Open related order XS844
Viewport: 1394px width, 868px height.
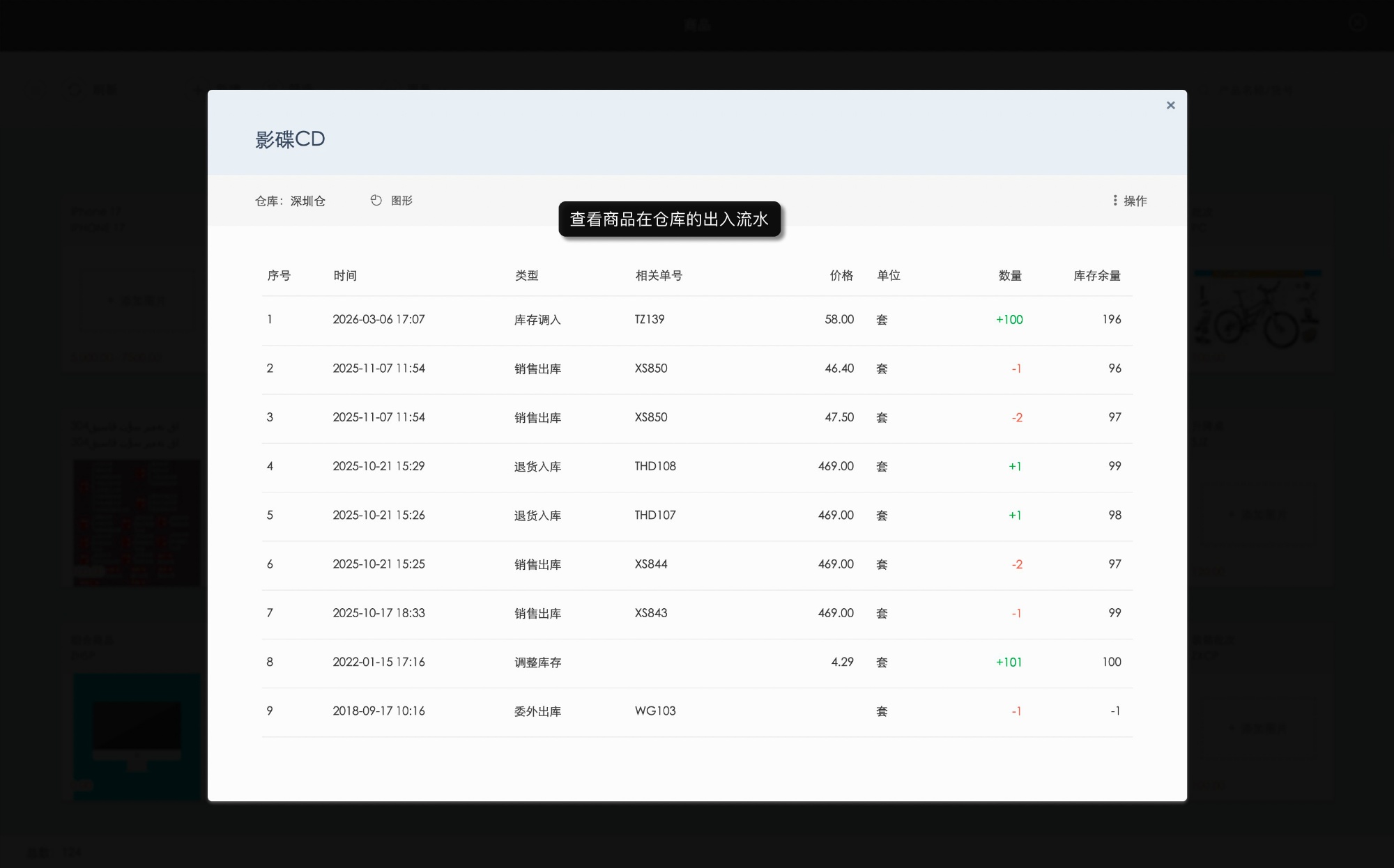(x=650, y=564)
